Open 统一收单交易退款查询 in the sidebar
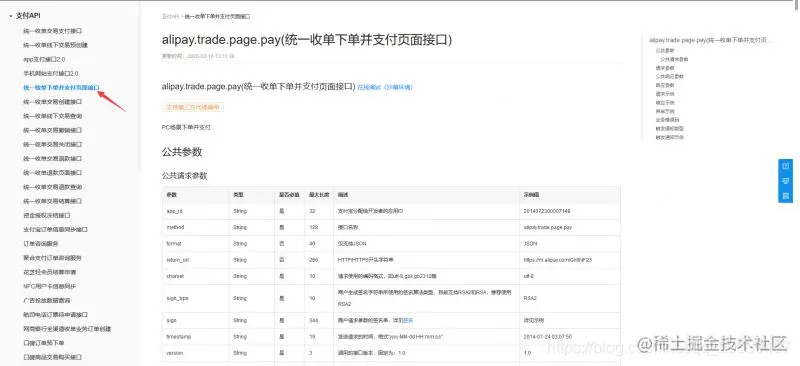Screen dimensions: 800x366 click(53, 187)
